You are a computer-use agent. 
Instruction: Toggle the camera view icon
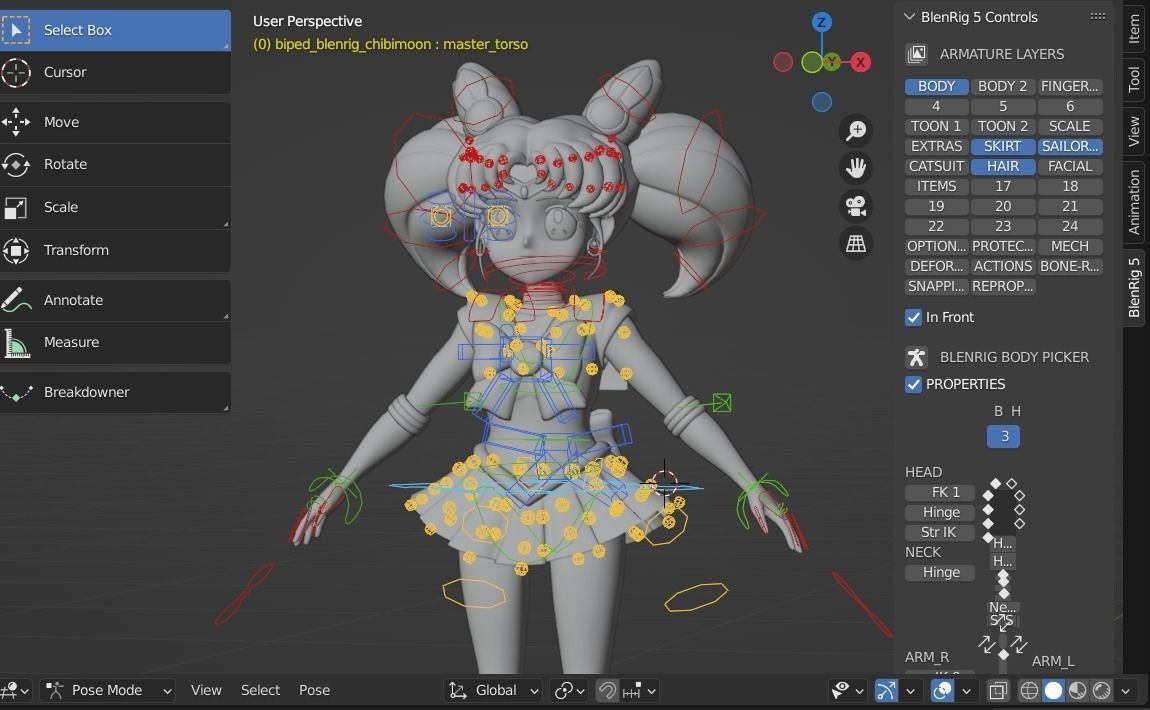pos(856,206)
